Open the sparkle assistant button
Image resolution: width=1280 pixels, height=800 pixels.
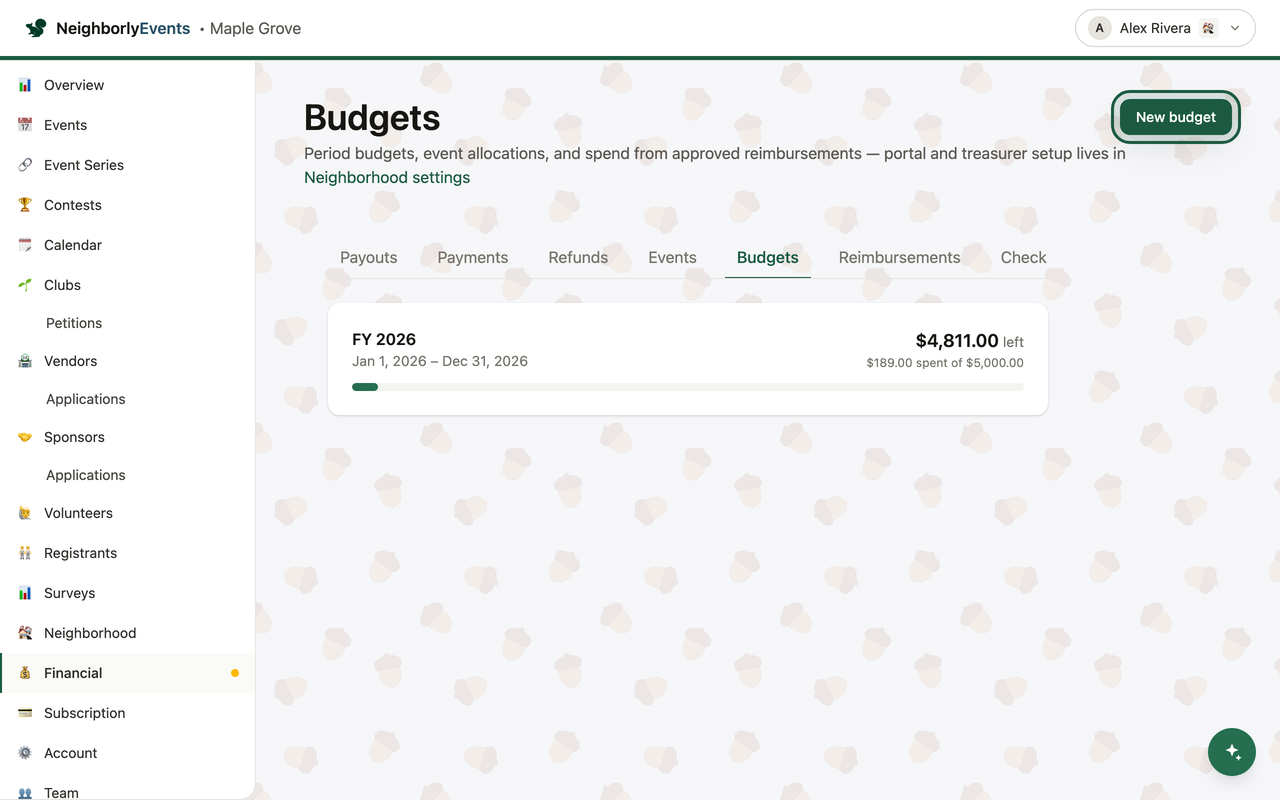(1232, 752)
